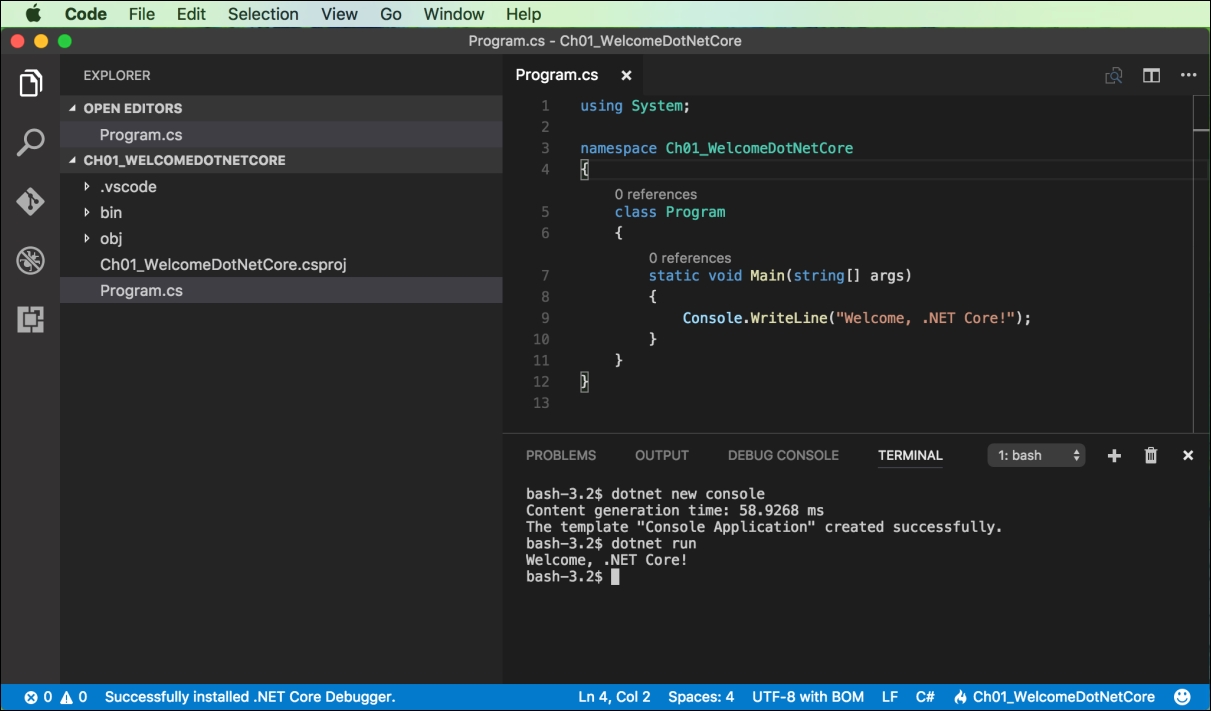Open the Source Control view
Viewport: 1211px width, 711px height.
pyautogui.click(x=31, y=201)
